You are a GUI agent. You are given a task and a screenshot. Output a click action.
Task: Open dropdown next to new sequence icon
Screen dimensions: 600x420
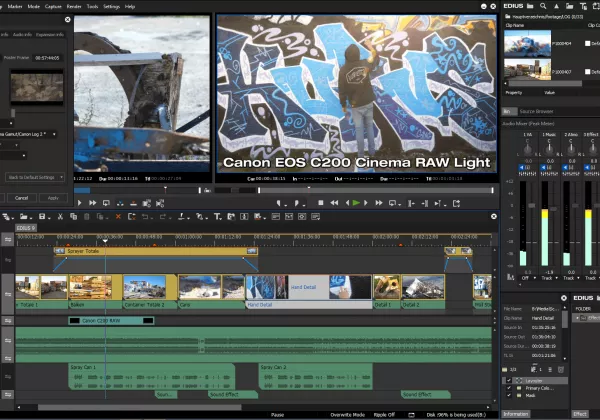click(x=13, y=218)
